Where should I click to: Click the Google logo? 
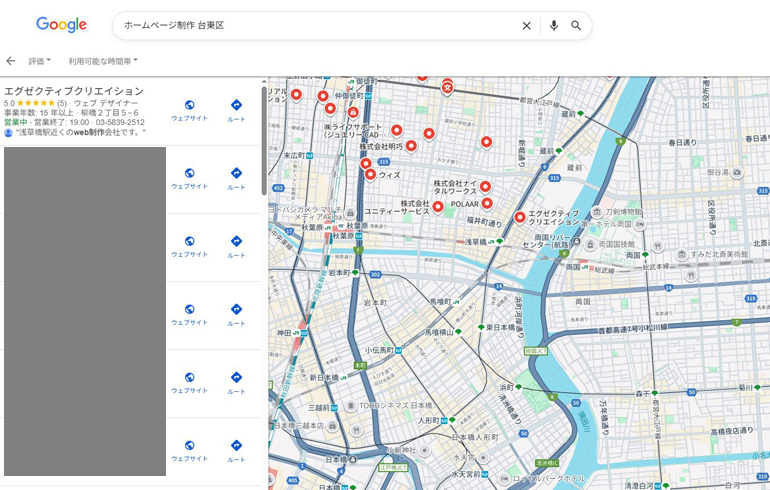tap(61, 25)
